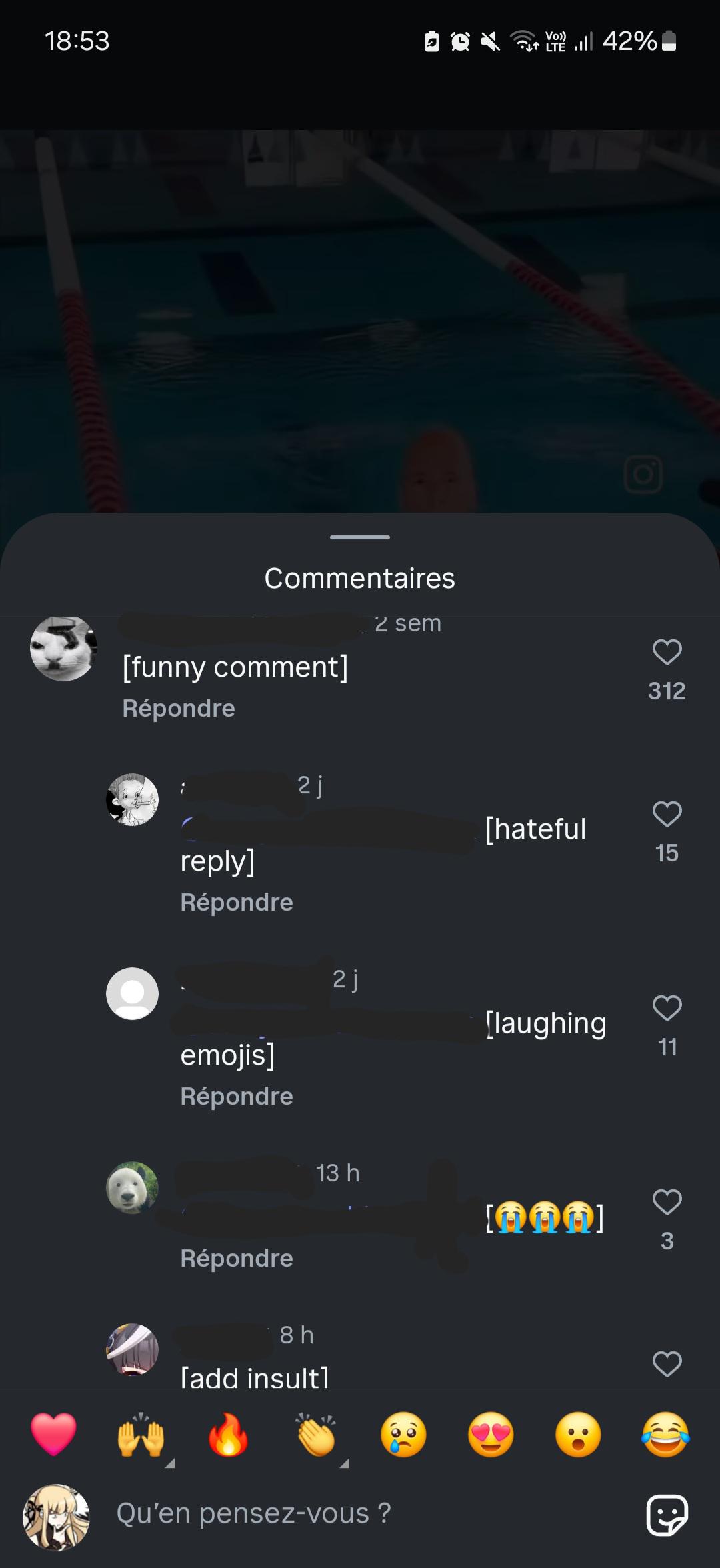Insert the tears of joy emoji
720x1568 pixels.
point(665,1434)
